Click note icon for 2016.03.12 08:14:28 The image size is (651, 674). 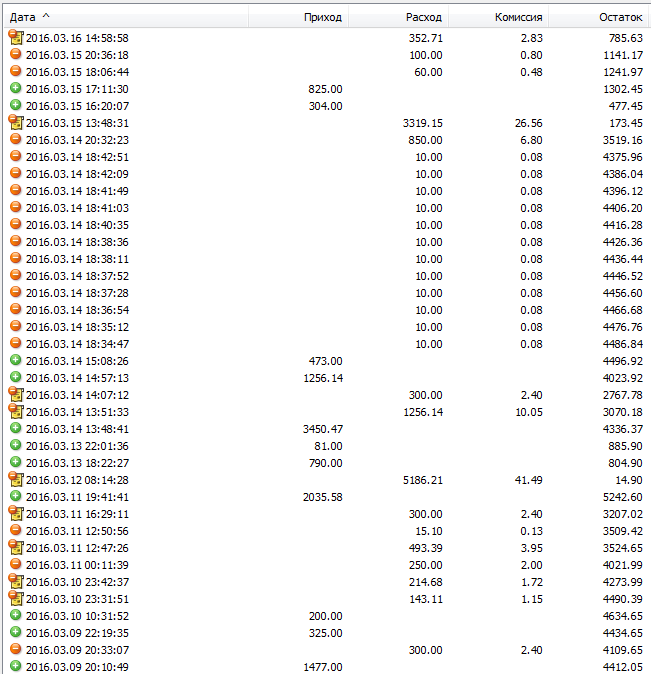coord(16,479)
